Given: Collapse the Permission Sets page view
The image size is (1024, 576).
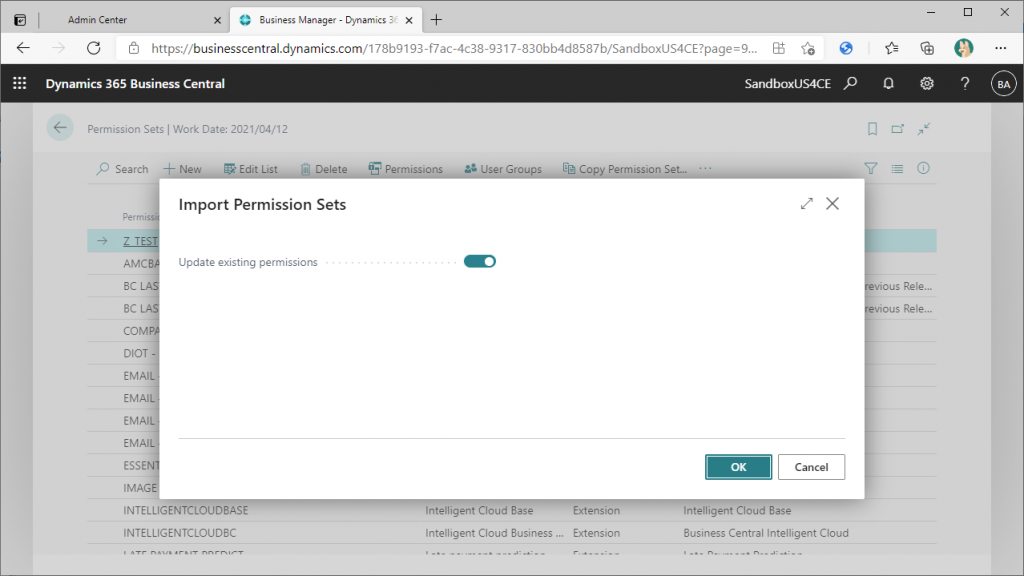Looking at the screenshot, I should (923, 129).
